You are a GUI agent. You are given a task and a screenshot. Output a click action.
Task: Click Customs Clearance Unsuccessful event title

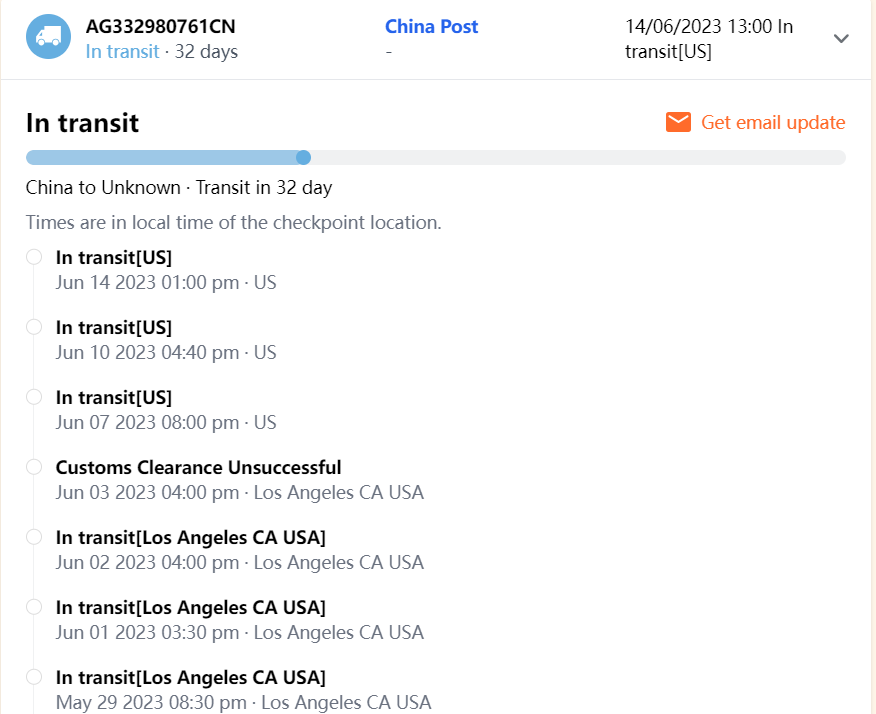tap(198, 467)
